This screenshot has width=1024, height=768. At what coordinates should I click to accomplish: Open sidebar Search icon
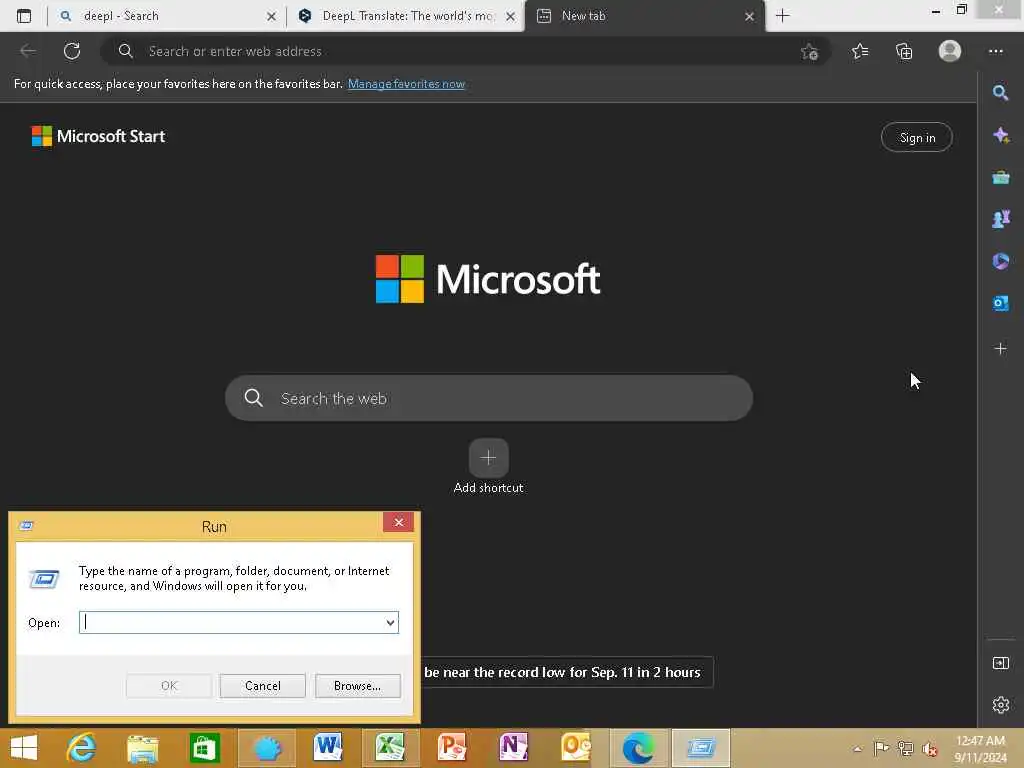[1000, 93]
